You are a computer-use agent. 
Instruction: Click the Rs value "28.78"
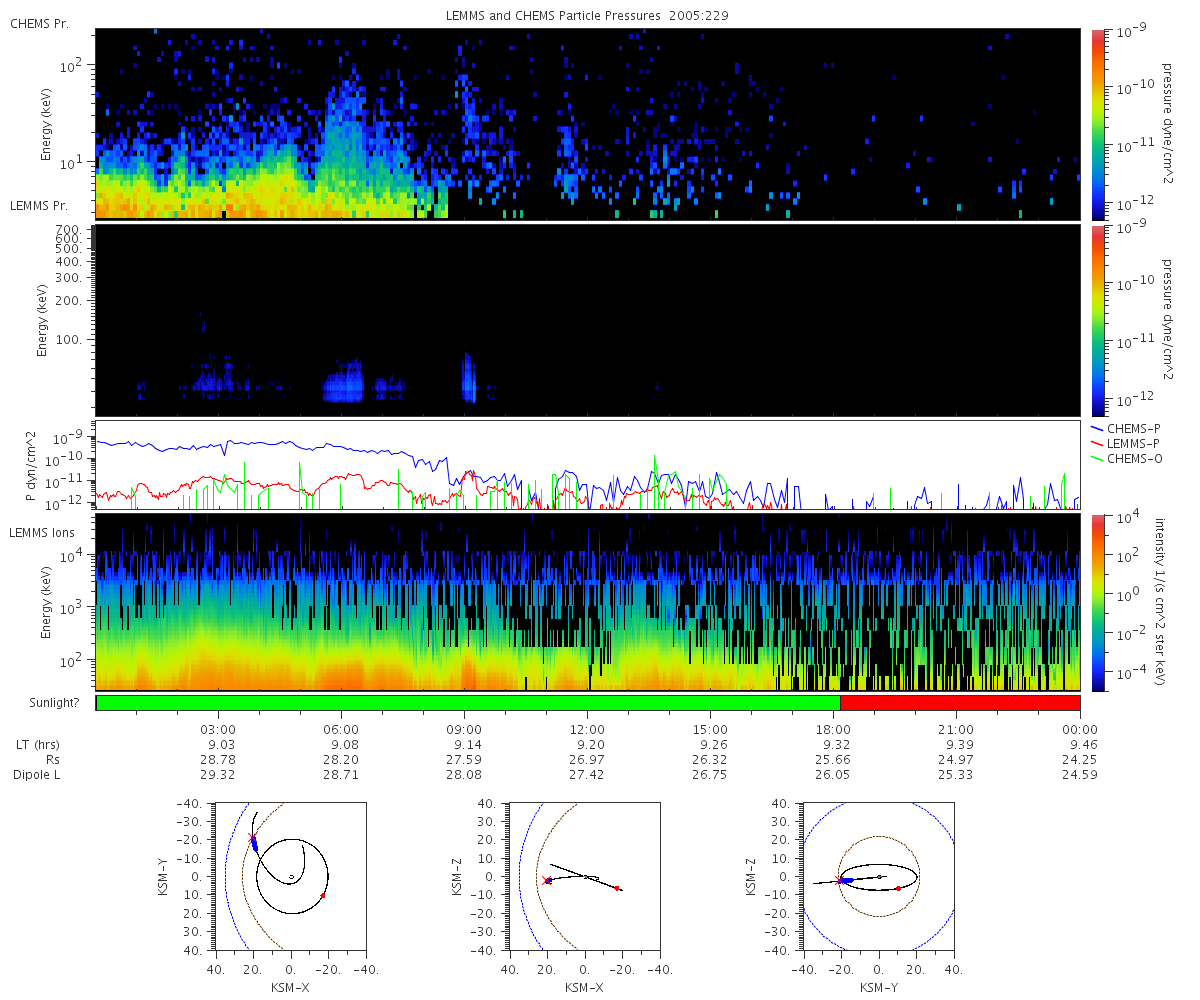(219, 760)
